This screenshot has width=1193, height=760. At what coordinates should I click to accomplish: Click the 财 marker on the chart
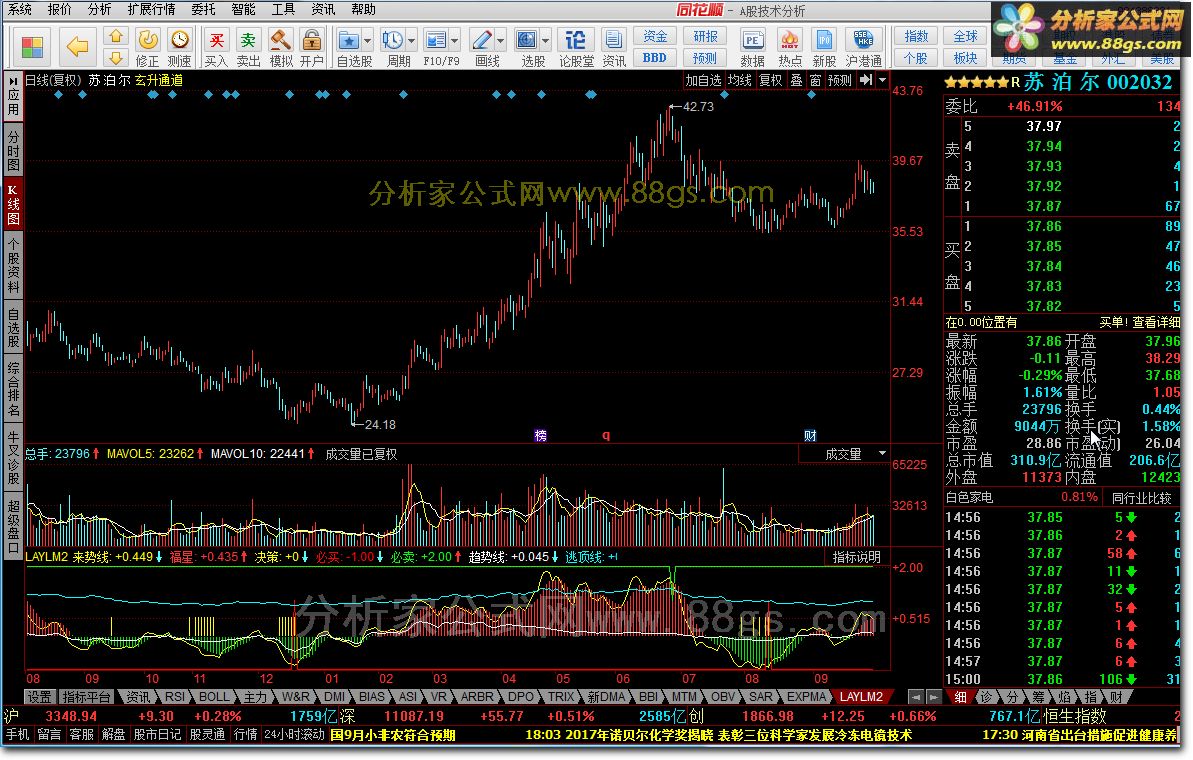pyautogui.click(x=810, y=435)
